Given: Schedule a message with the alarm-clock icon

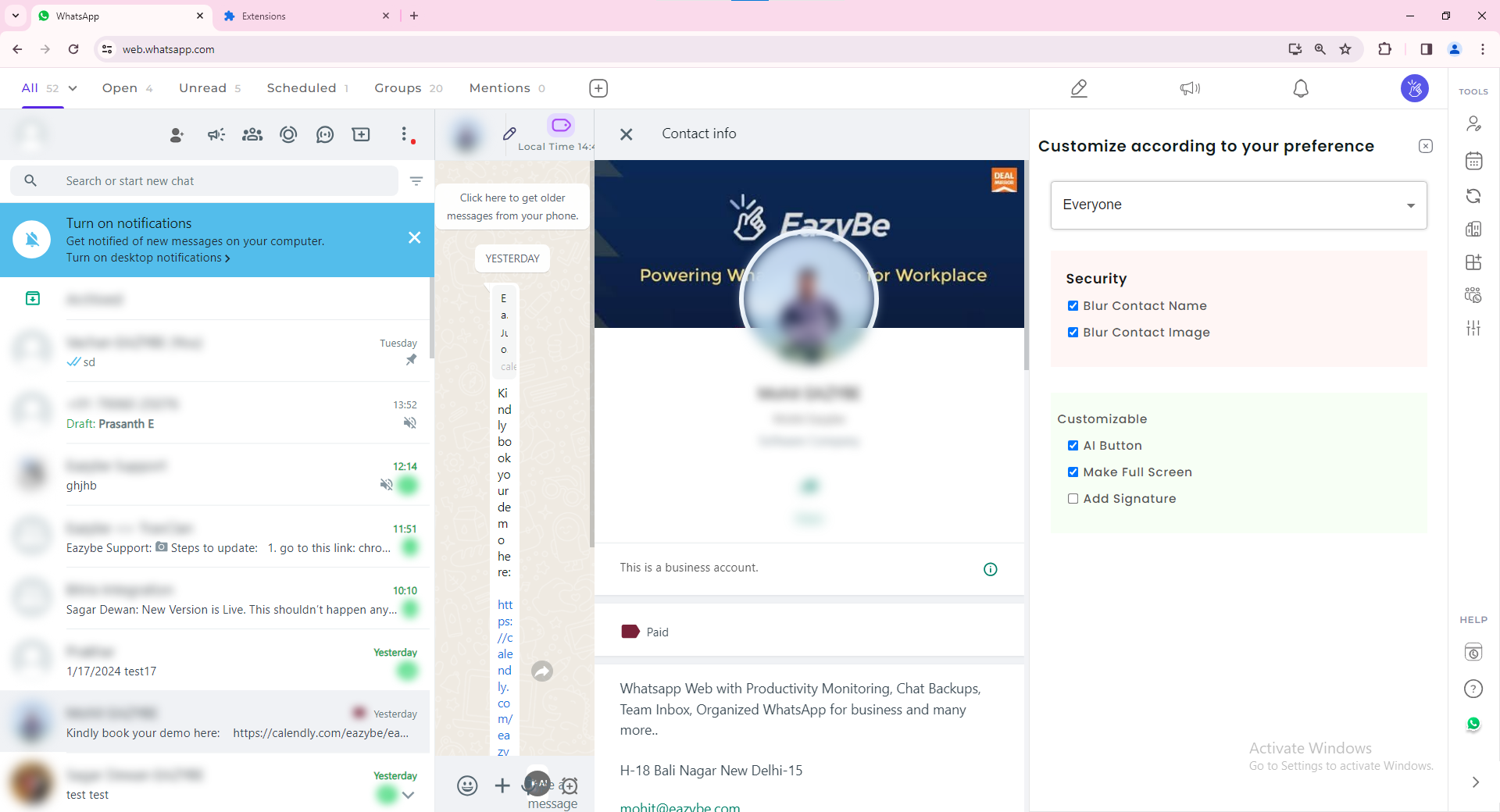Looking at the screenshot, I should 570,786.
